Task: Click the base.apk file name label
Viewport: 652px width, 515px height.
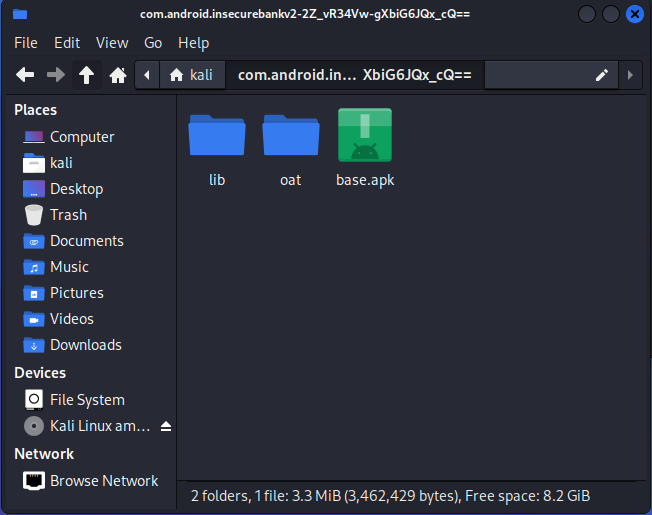Action: (x=365, y=180)
